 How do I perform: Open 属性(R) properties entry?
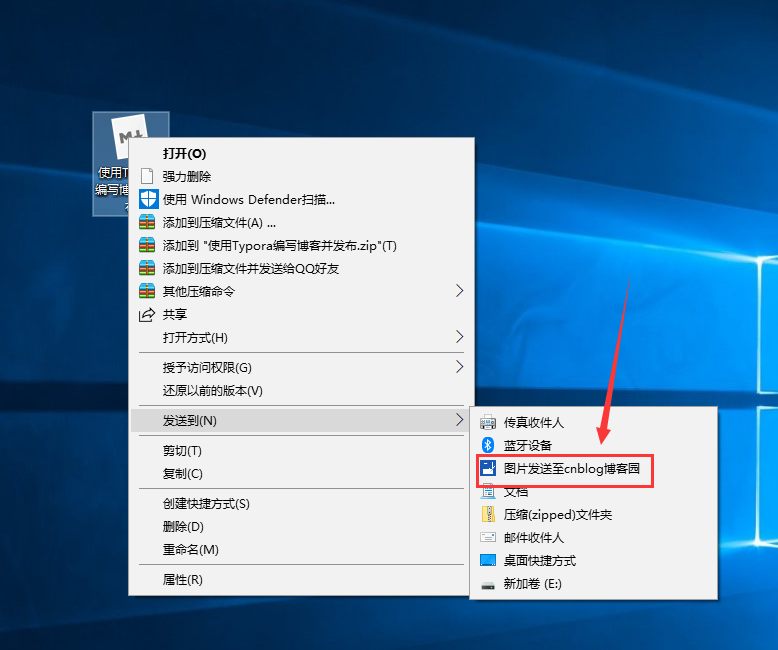pyautogui.click(x=301, y=580)
